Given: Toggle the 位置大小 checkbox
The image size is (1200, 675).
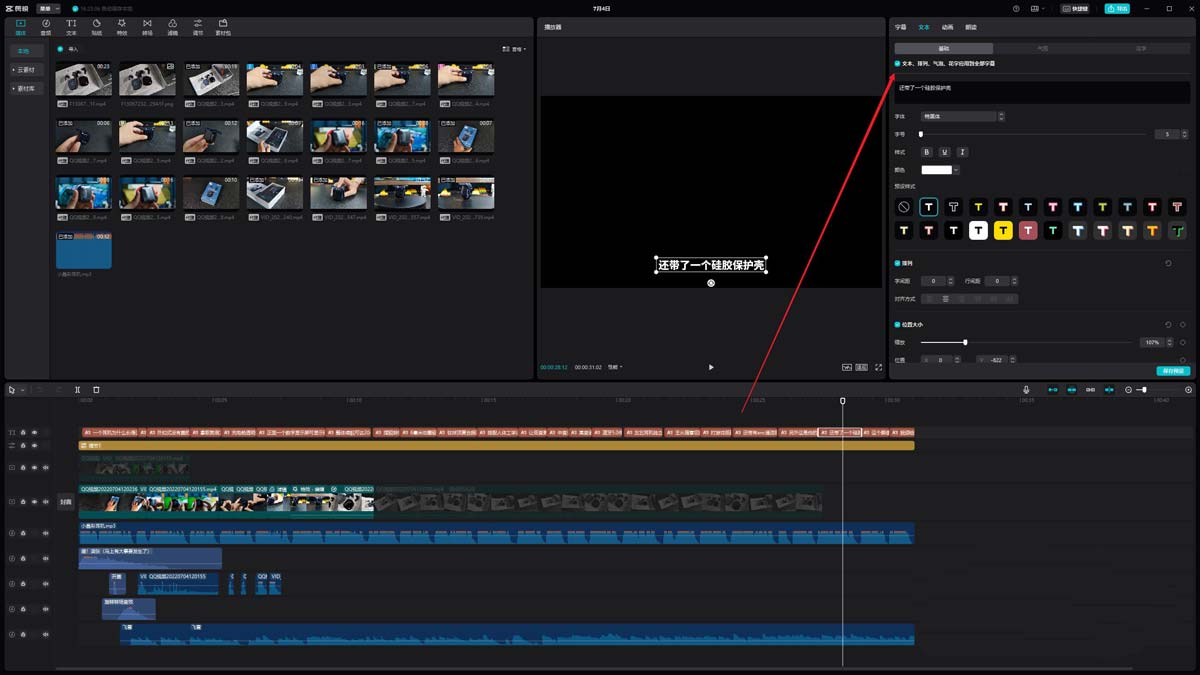Looking at the screenshot, I should click(897, 325).
